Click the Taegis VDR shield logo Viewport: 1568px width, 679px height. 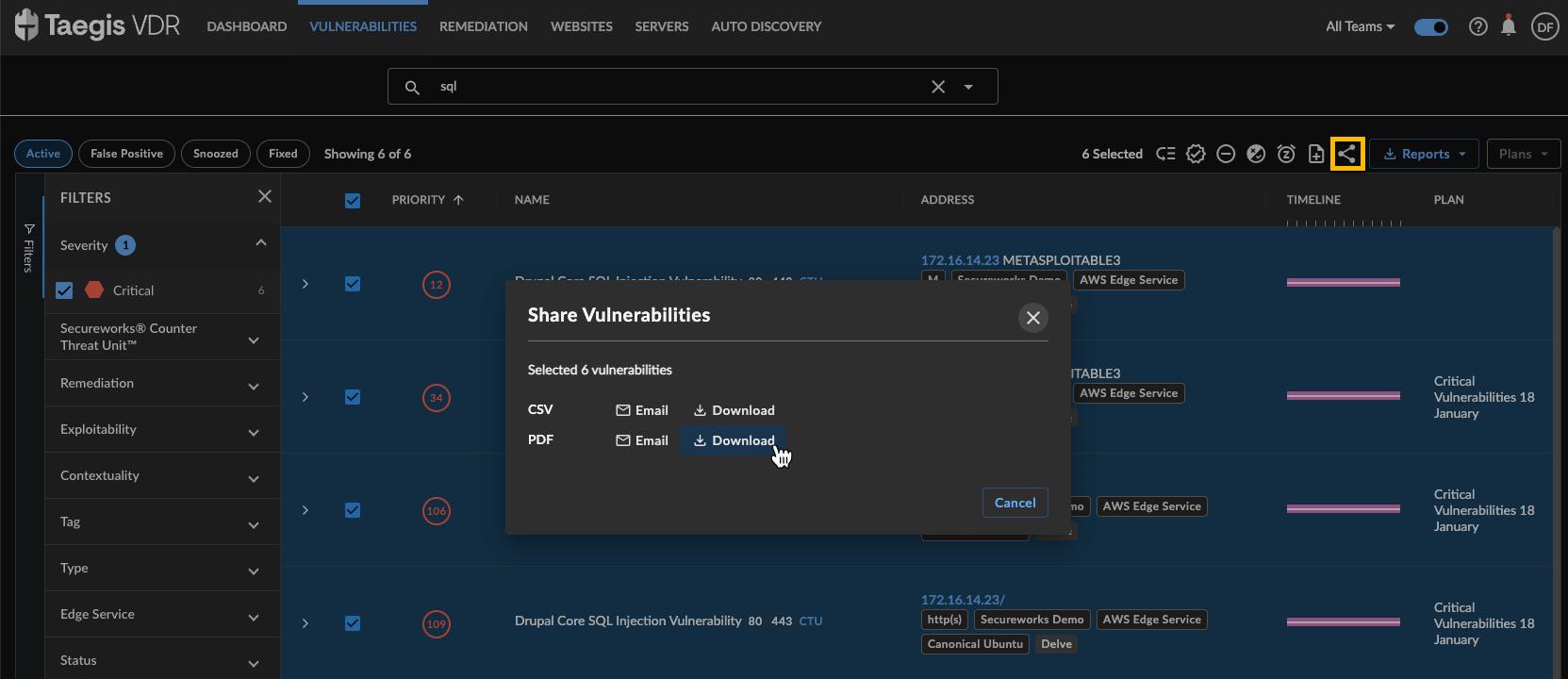(26, 25)
